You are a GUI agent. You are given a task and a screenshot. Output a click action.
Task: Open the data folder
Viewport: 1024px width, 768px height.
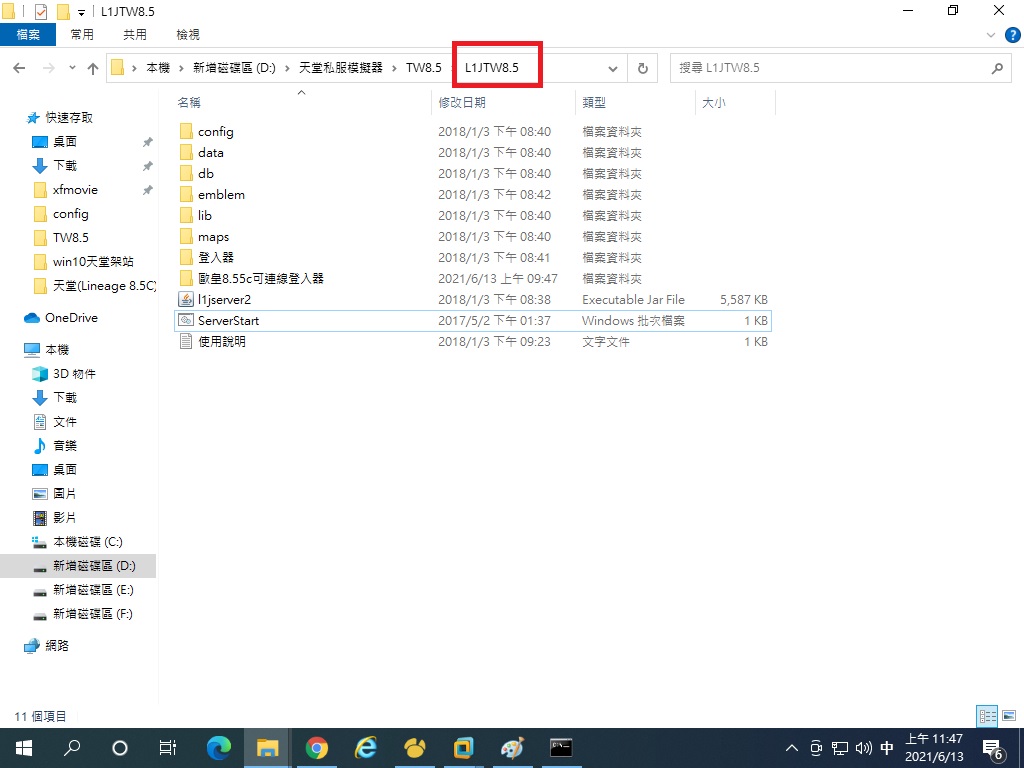coord(210,152)
